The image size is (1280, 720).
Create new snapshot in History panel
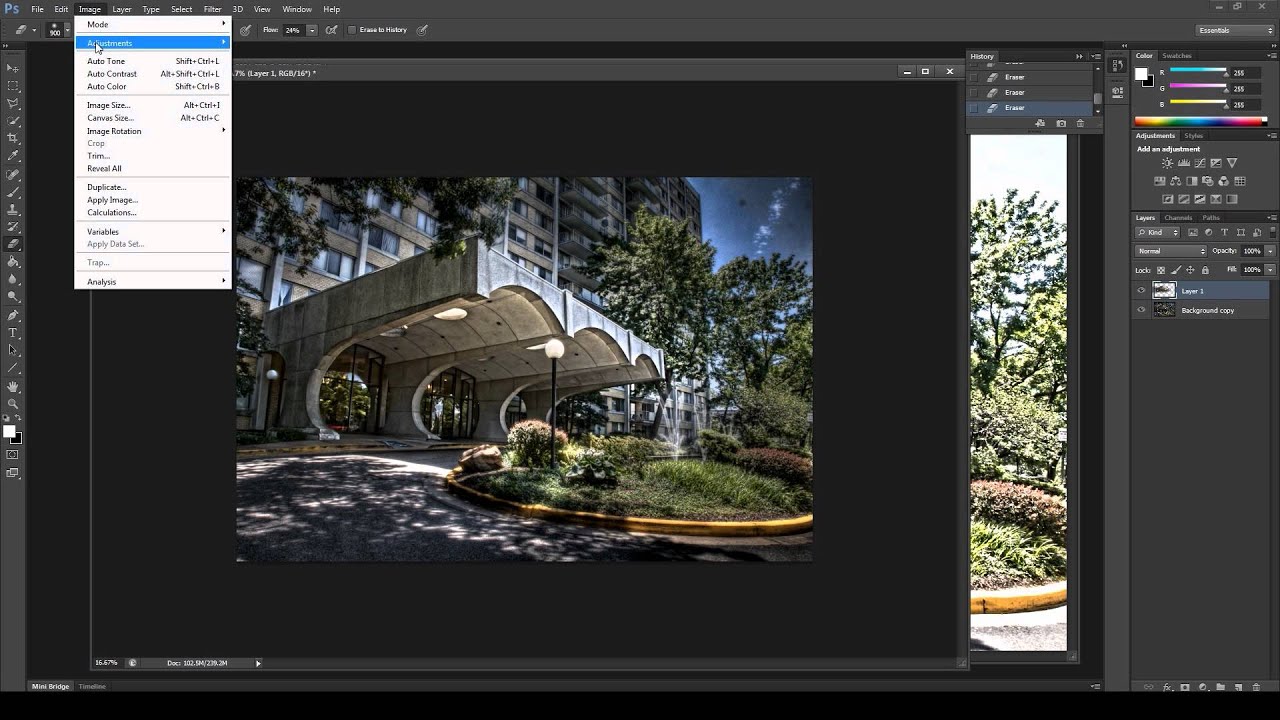1061,124
